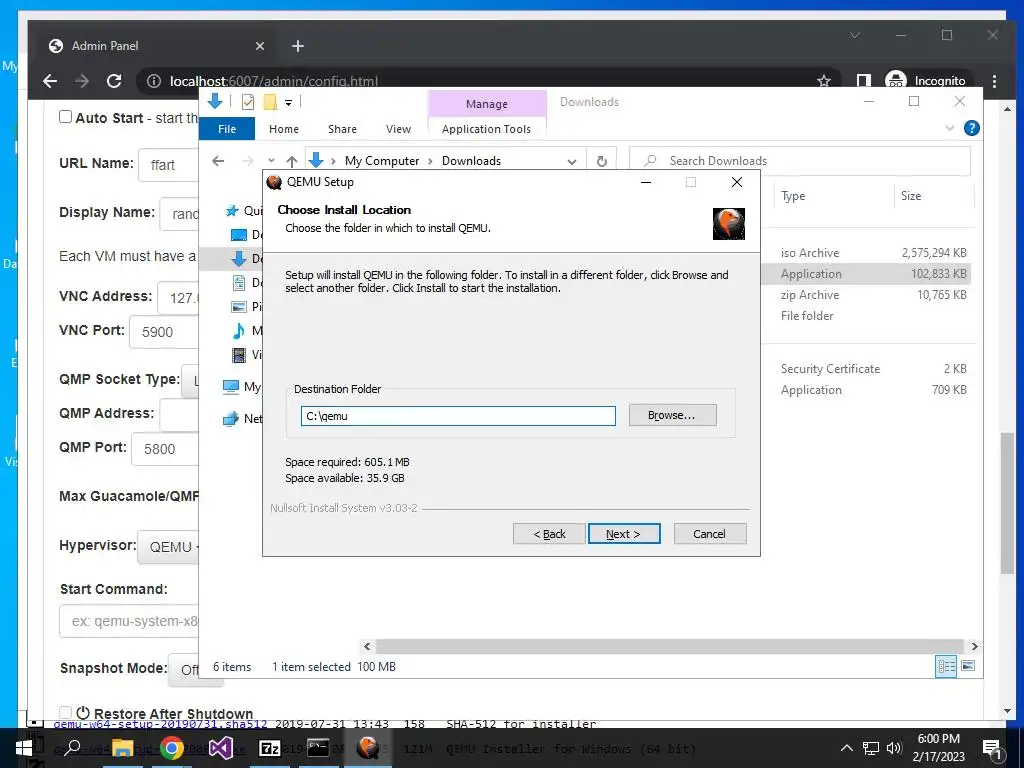Select My Computer in Explorer sidebar

242,387
